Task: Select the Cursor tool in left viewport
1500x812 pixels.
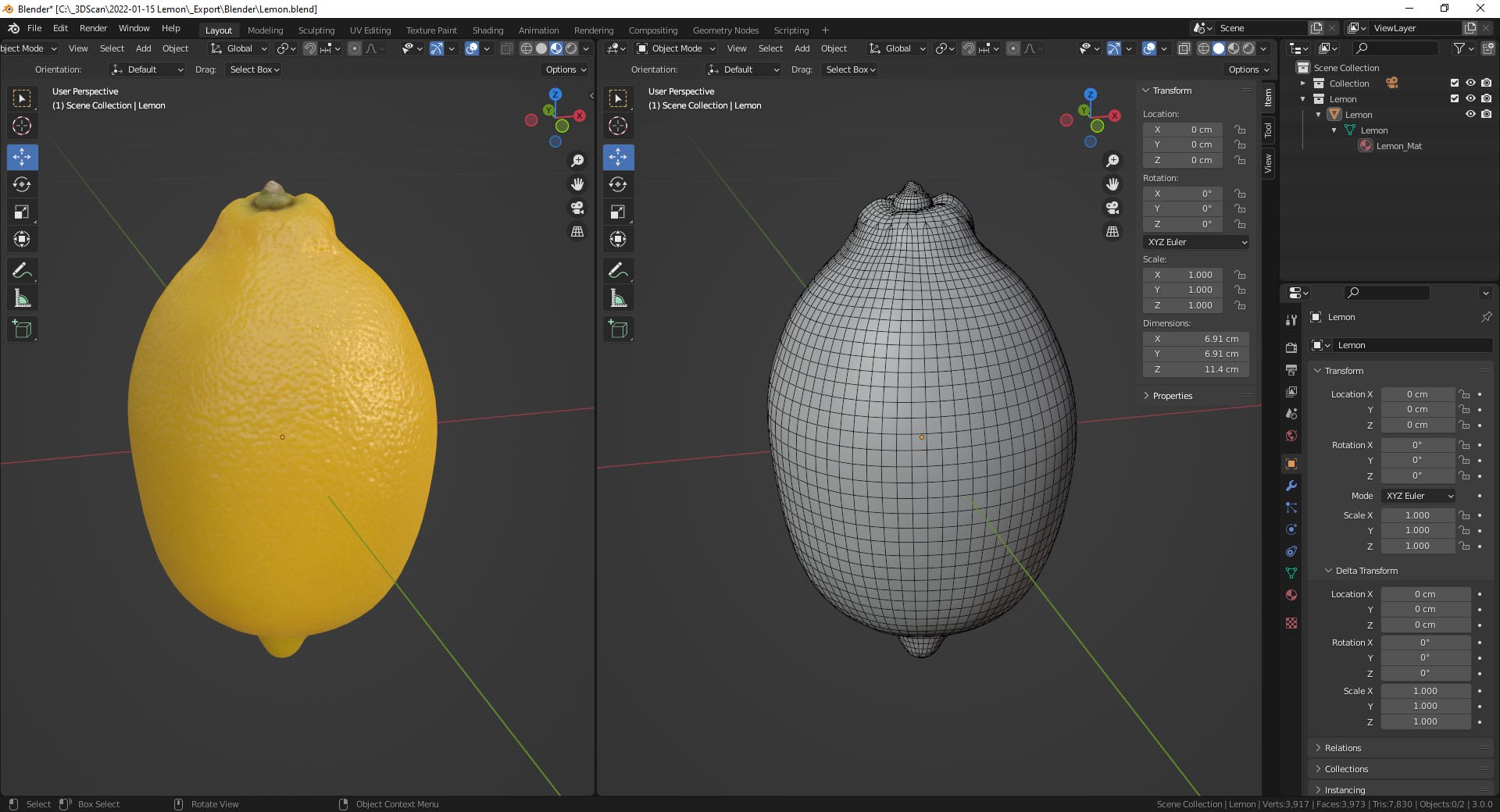Action: [22, 126]
